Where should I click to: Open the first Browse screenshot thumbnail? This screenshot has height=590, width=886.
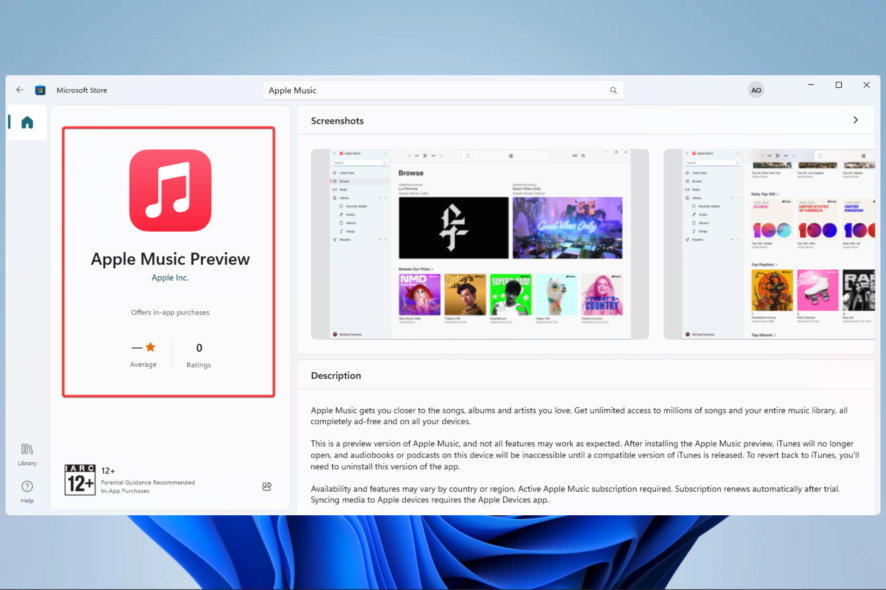tap(480, 244)
